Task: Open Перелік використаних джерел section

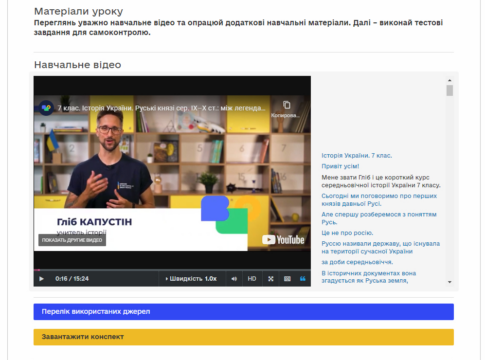Action: (243, 312)
